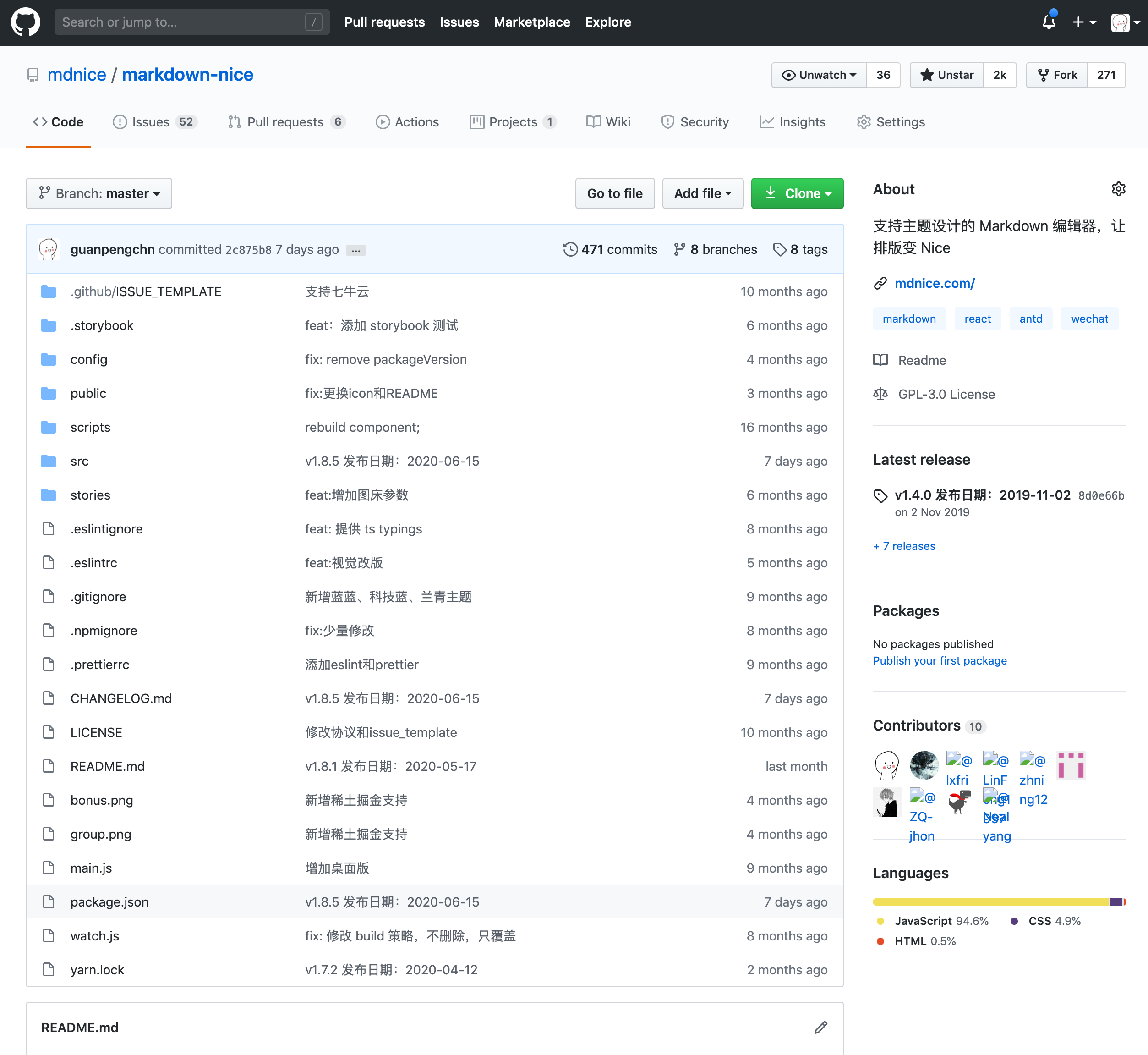The width and height of the screenshot is (1148, 1055).
Task: Show the 36 watchers count
Action: point(883,75)
